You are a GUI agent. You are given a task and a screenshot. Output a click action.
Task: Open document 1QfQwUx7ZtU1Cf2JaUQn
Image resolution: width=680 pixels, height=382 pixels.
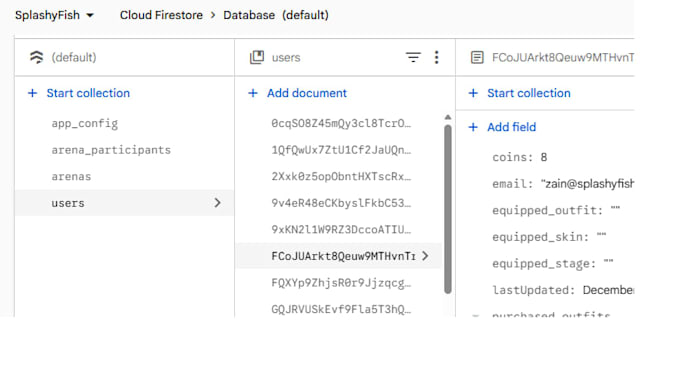click(341, 150)
